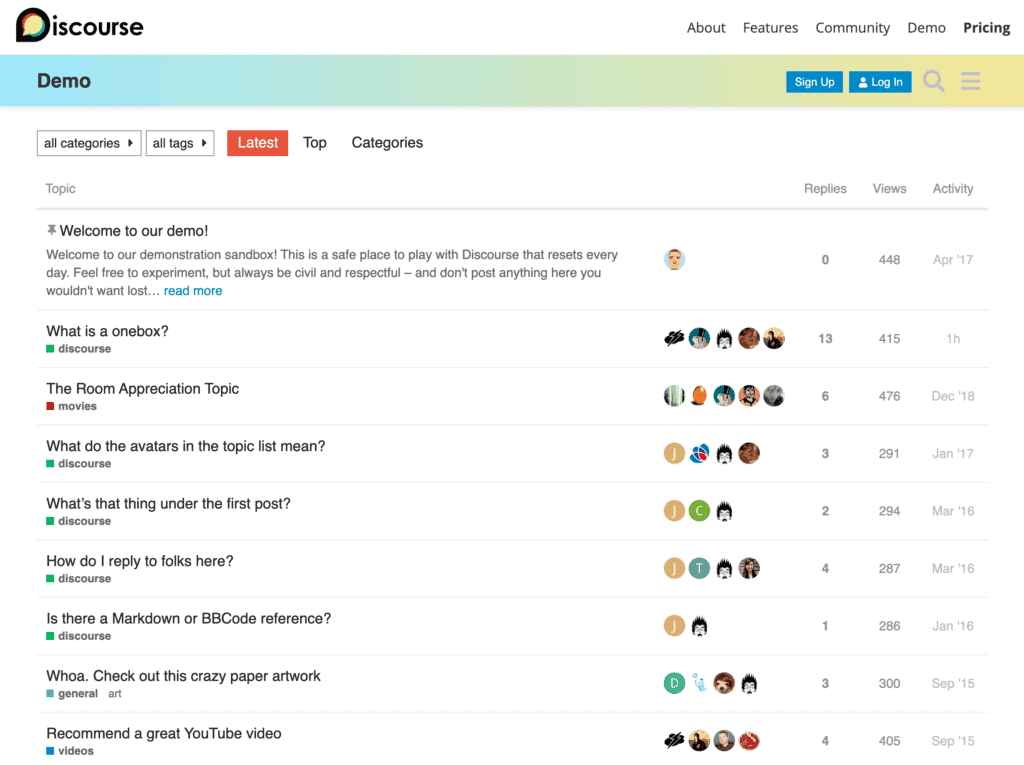Screen dimensions: 1024x765
Task: Click last avatar in What is a onebox row
Action: click(774, 338)
